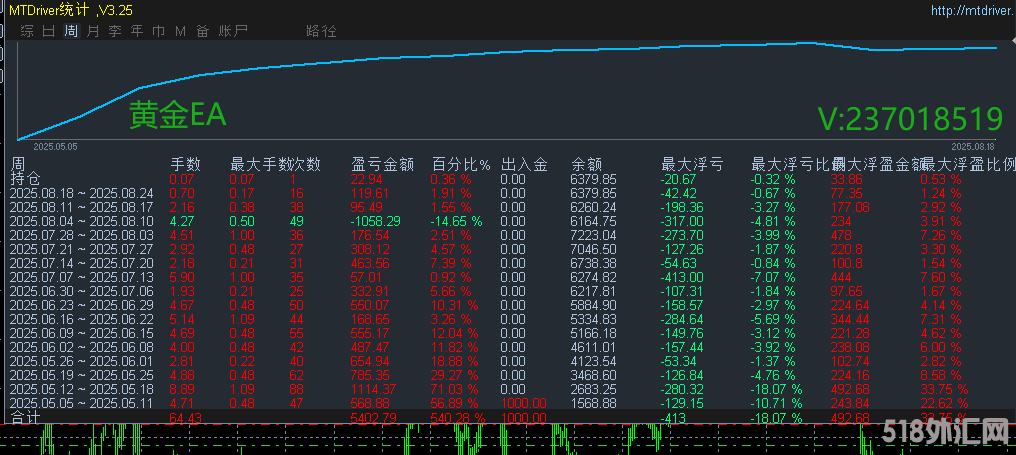The image size is (1016, 455).
Task: Switch to the 年 yearly tab
Action: click(137, 30)
